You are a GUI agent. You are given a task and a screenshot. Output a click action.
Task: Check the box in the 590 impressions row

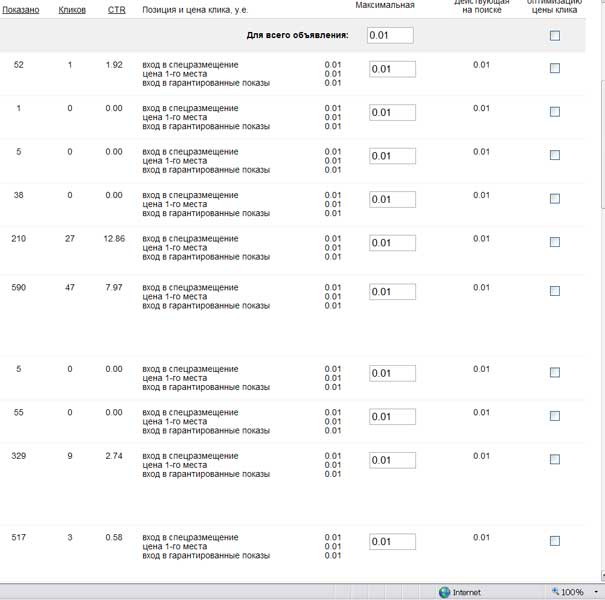[x=555, y=291]
